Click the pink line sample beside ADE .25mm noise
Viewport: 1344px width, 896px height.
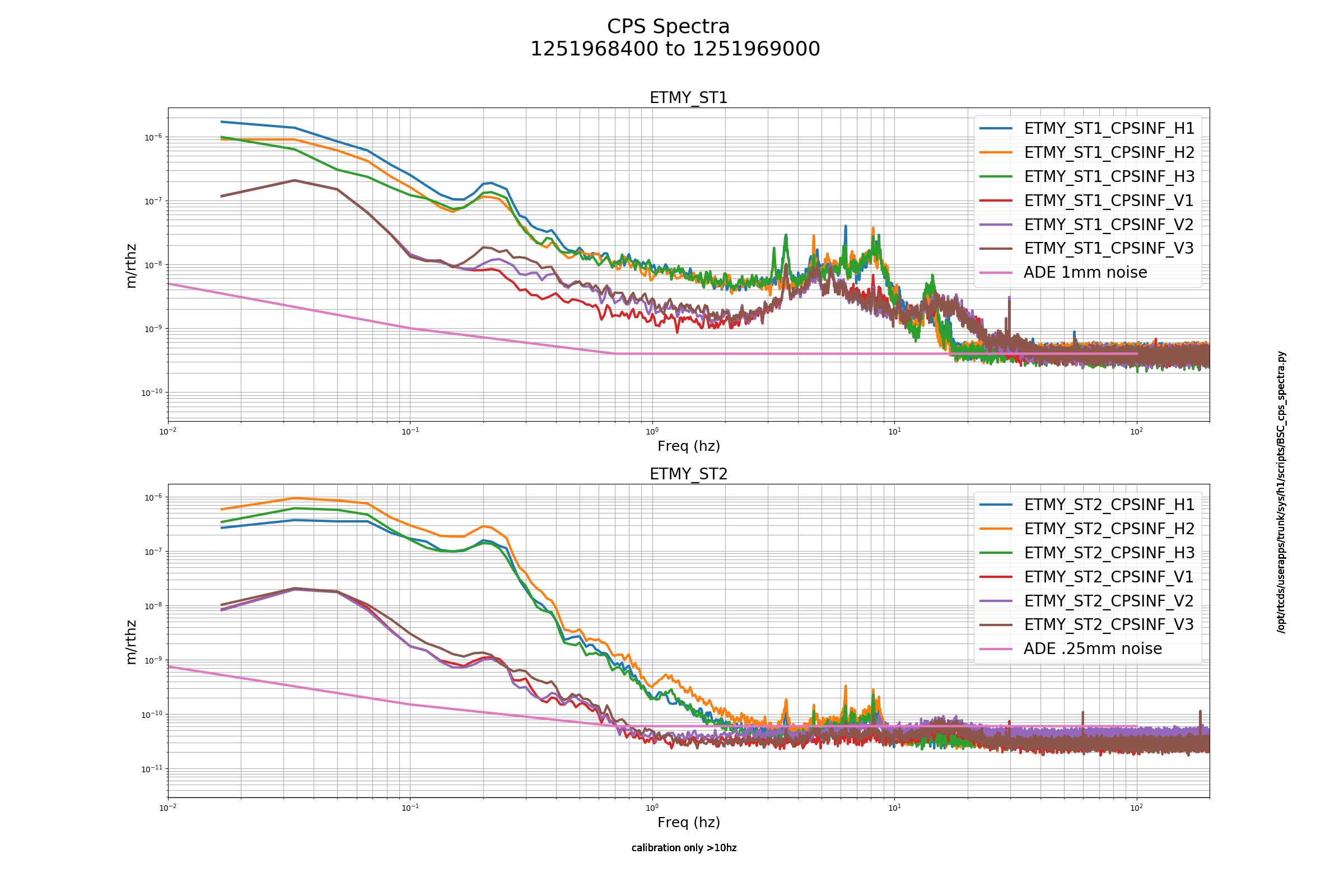click(x=996, y=648)
